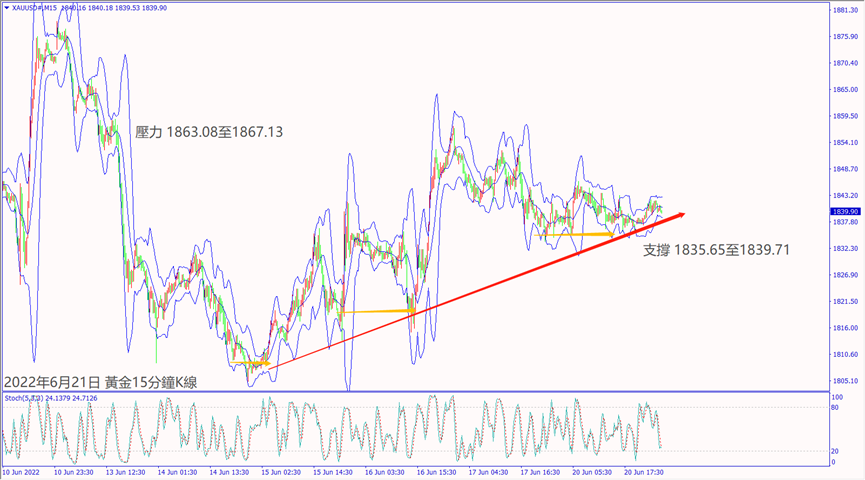Viewport: 865px width, 480px height.
Task: Click the stochastic 20 level label
Action: (835, 451)
